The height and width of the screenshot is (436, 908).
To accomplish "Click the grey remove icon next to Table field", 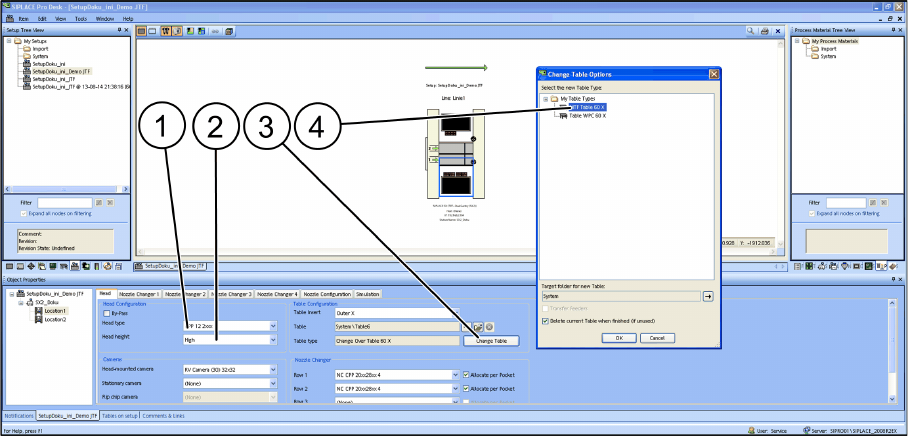I will [489, 327].
